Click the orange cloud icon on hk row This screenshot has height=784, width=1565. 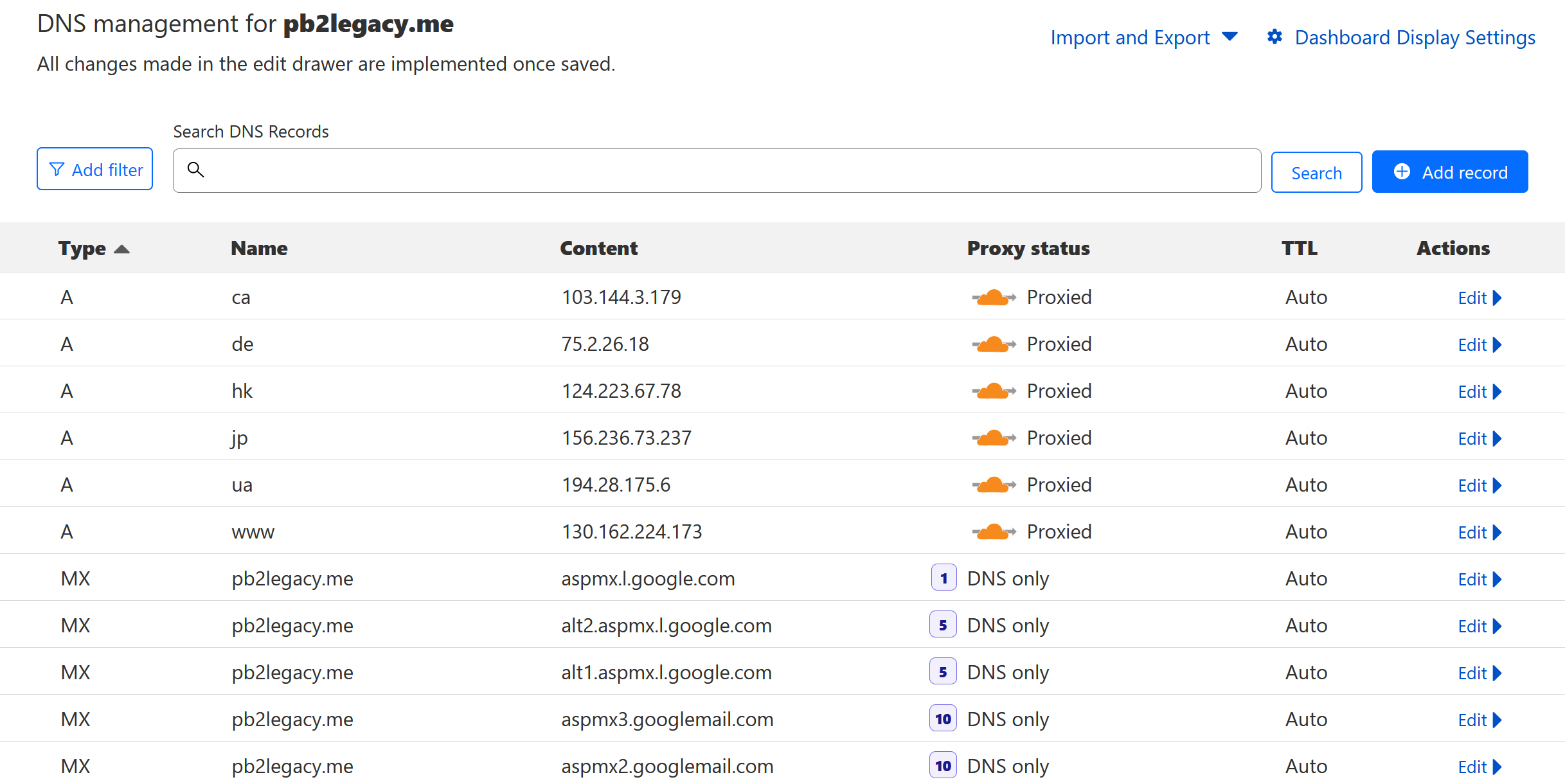click(994, 391)
